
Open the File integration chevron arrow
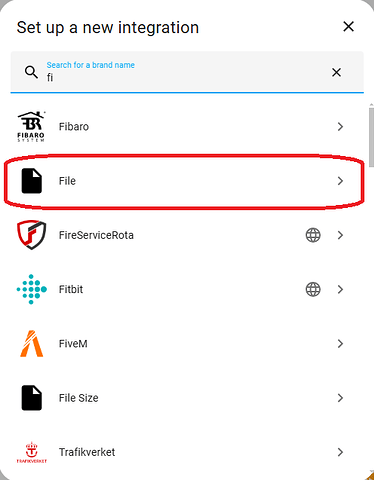click(x=340, y=181)
